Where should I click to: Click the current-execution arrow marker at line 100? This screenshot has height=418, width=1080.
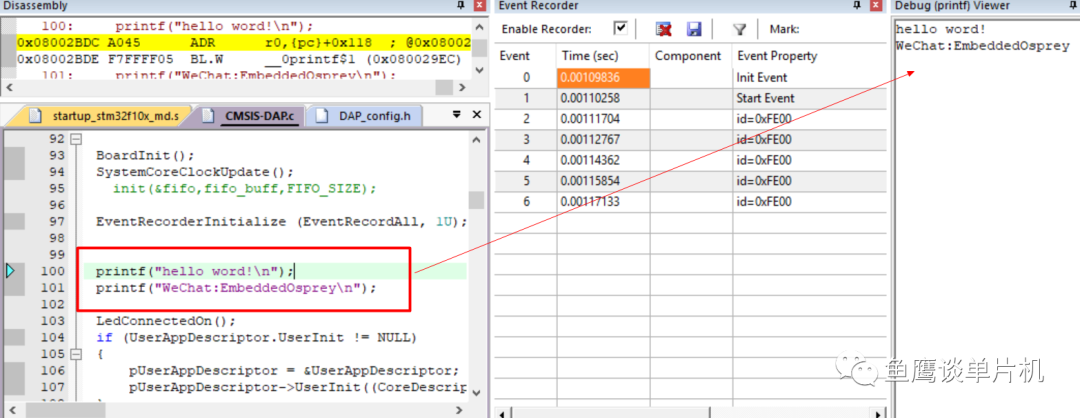tap(10, 271)
